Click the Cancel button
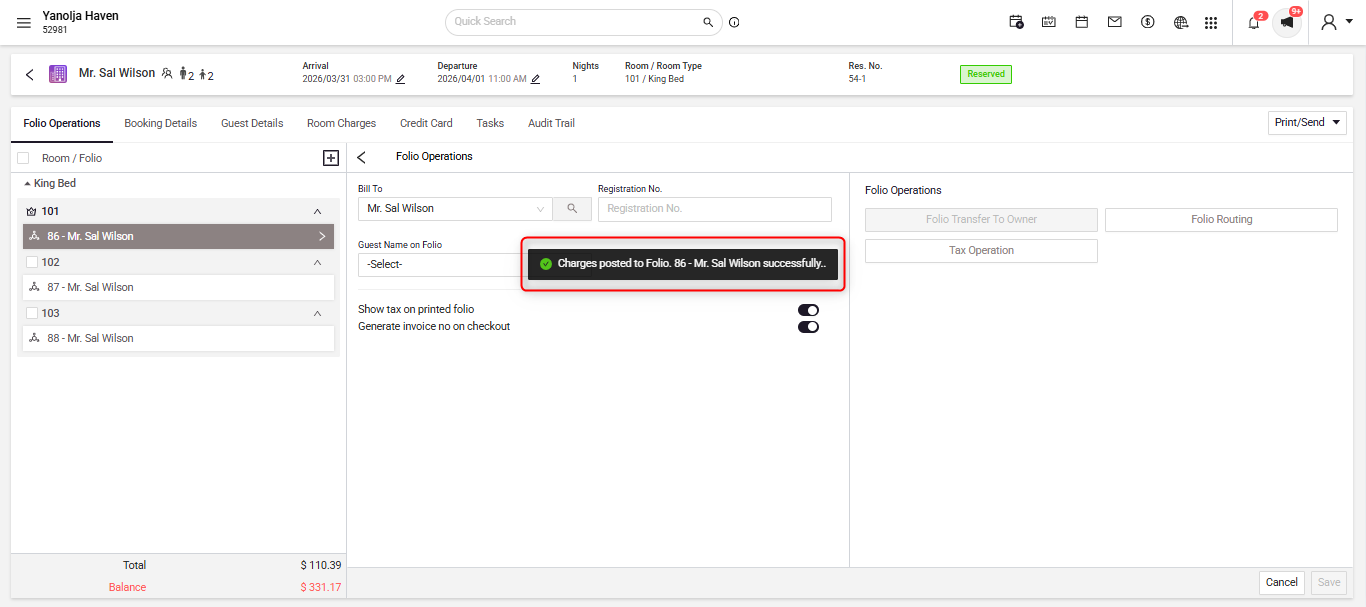Image resolution: width=1366 pixels, height=607 pixels. pyautogui.click(x=1282, y=582)
